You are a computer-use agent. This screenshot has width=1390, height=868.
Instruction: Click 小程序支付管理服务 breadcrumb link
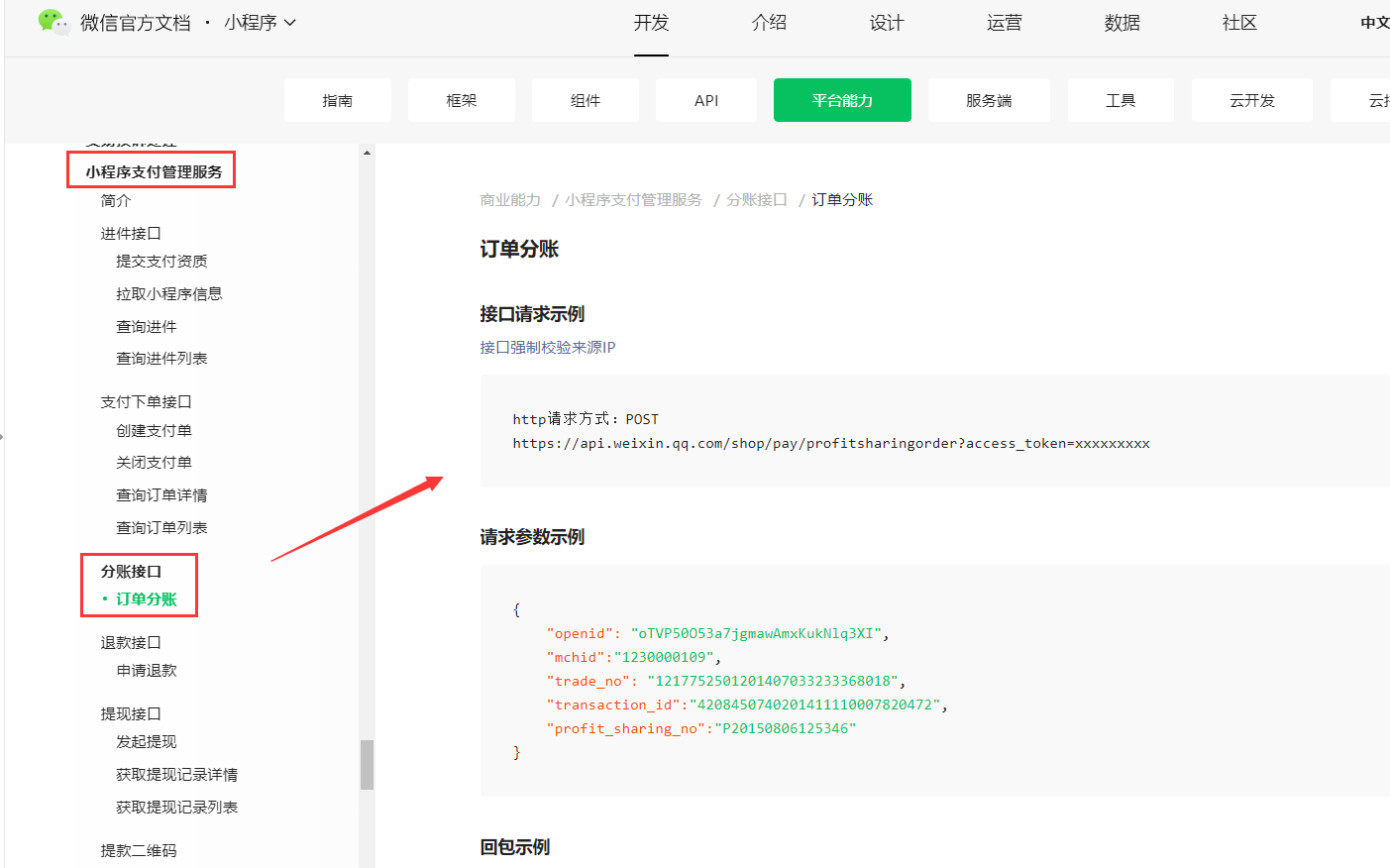click(633, 199)
